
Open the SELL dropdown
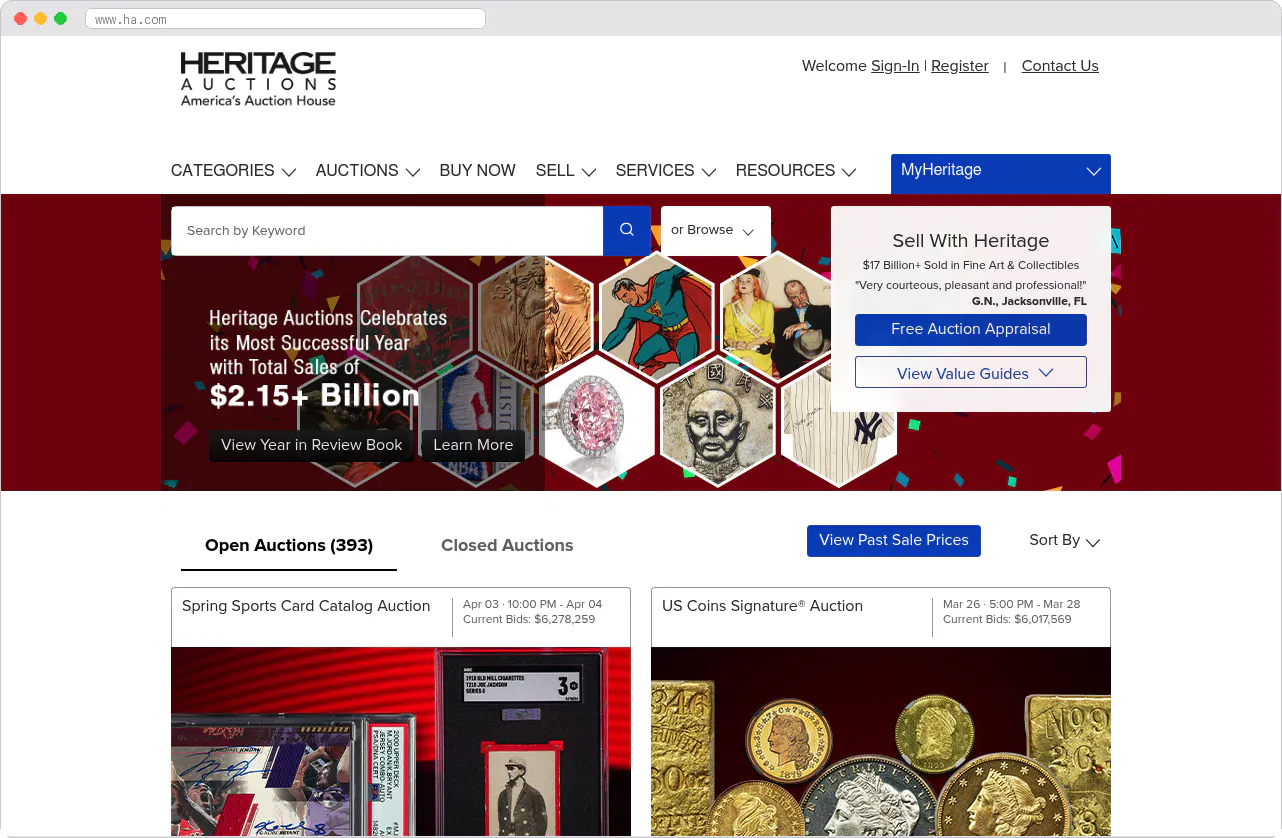coord(565,171)
